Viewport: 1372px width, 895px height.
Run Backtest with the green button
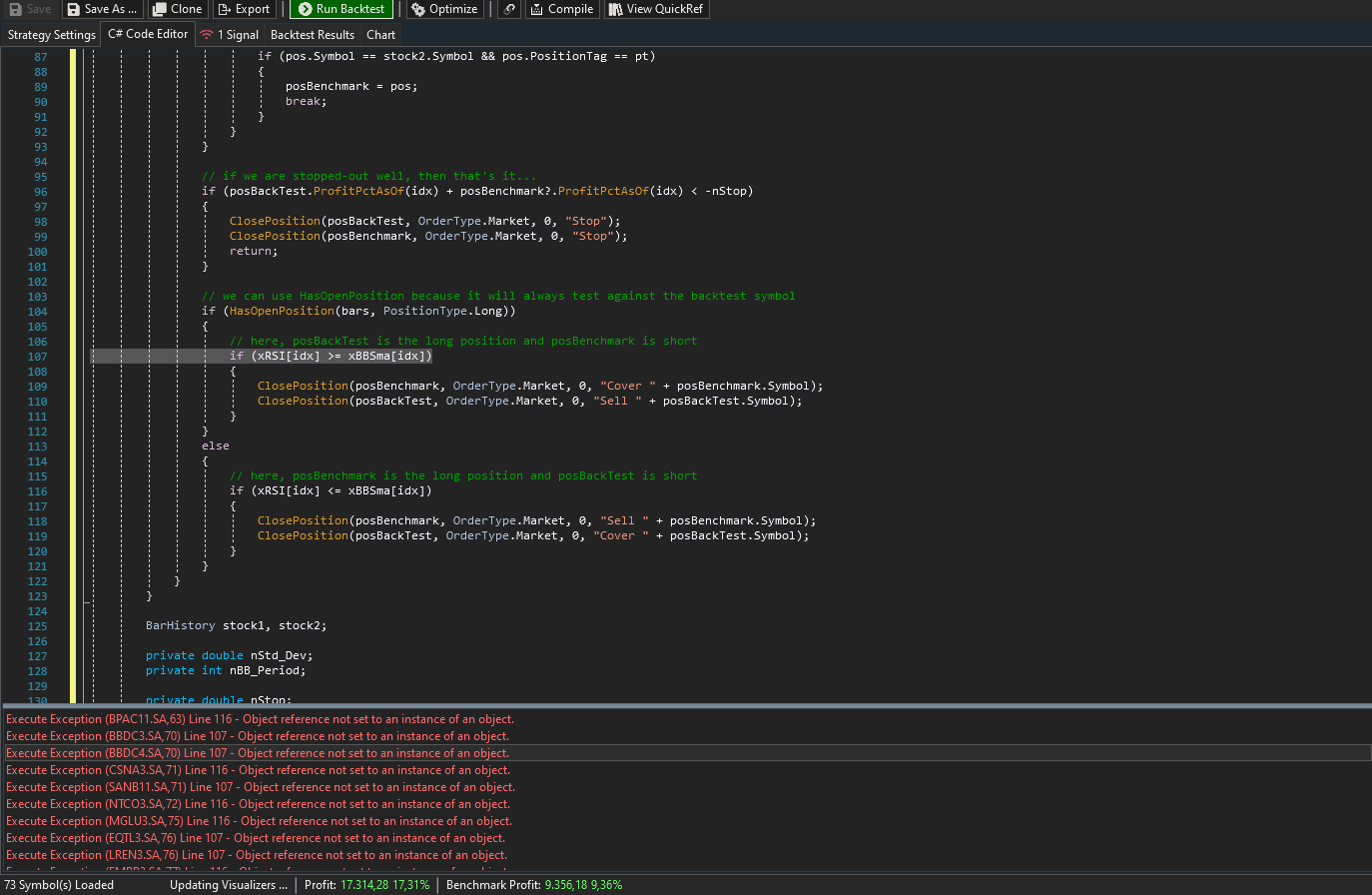342,9
